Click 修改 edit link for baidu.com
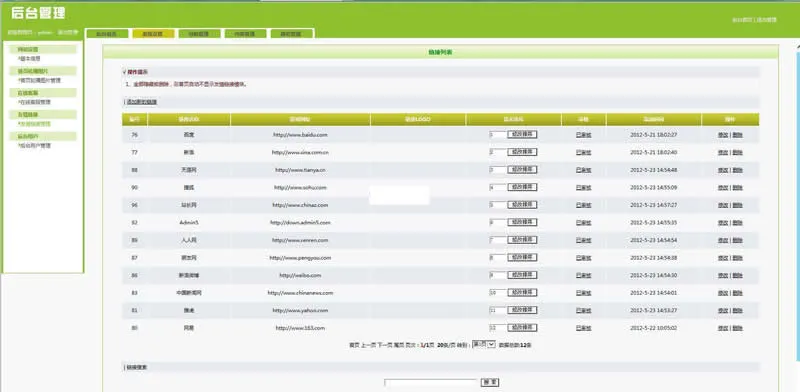This screenshot has height=392, width=800. click(722, 135)
